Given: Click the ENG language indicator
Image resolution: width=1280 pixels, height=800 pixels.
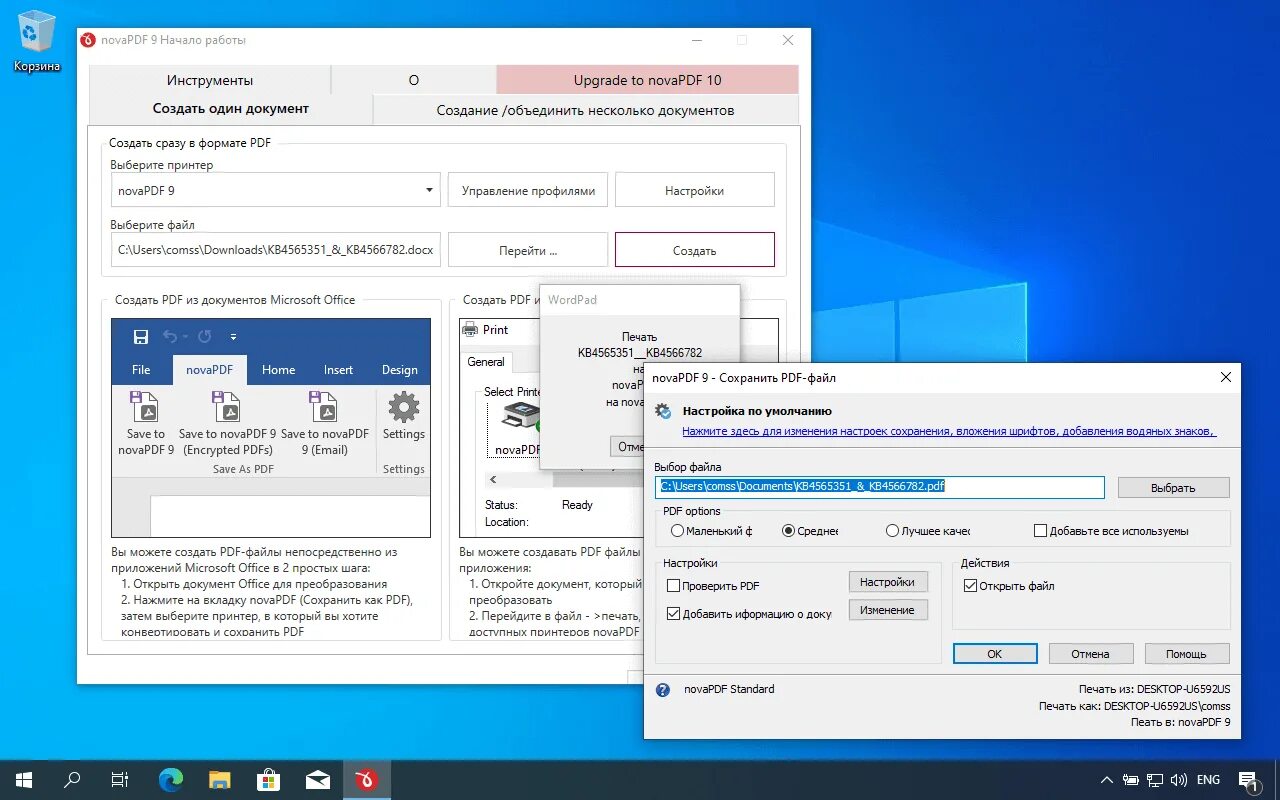Looking at the screenshot, I should pos(1208,780).
